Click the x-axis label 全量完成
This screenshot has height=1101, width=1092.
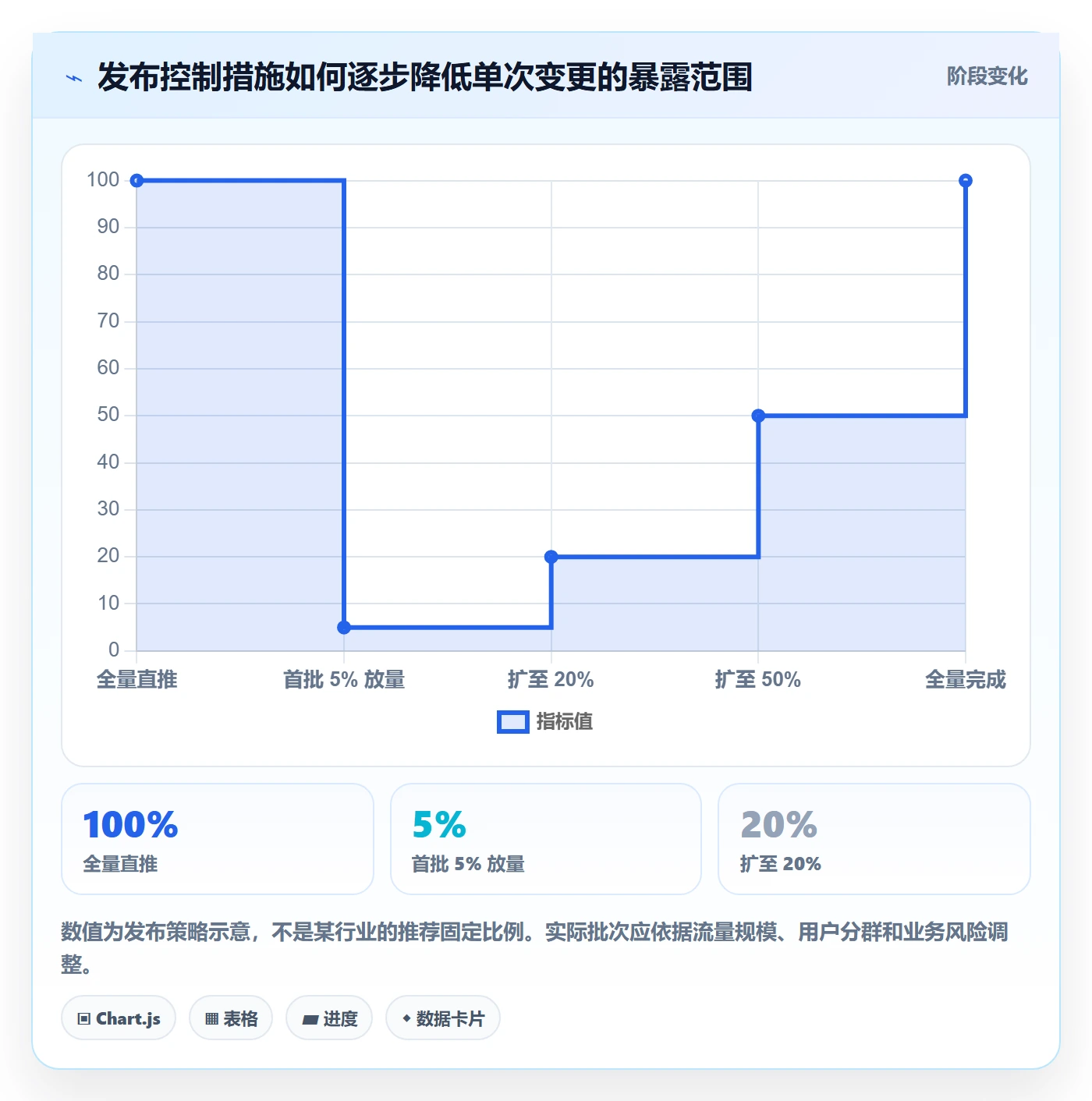[966, 680]
